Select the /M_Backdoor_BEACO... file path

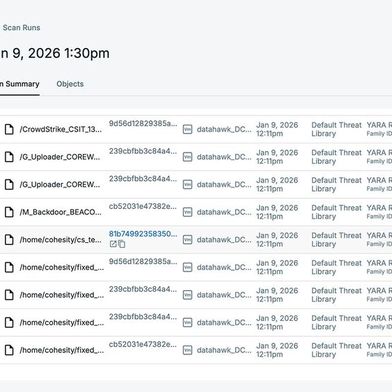coord(60,212)
